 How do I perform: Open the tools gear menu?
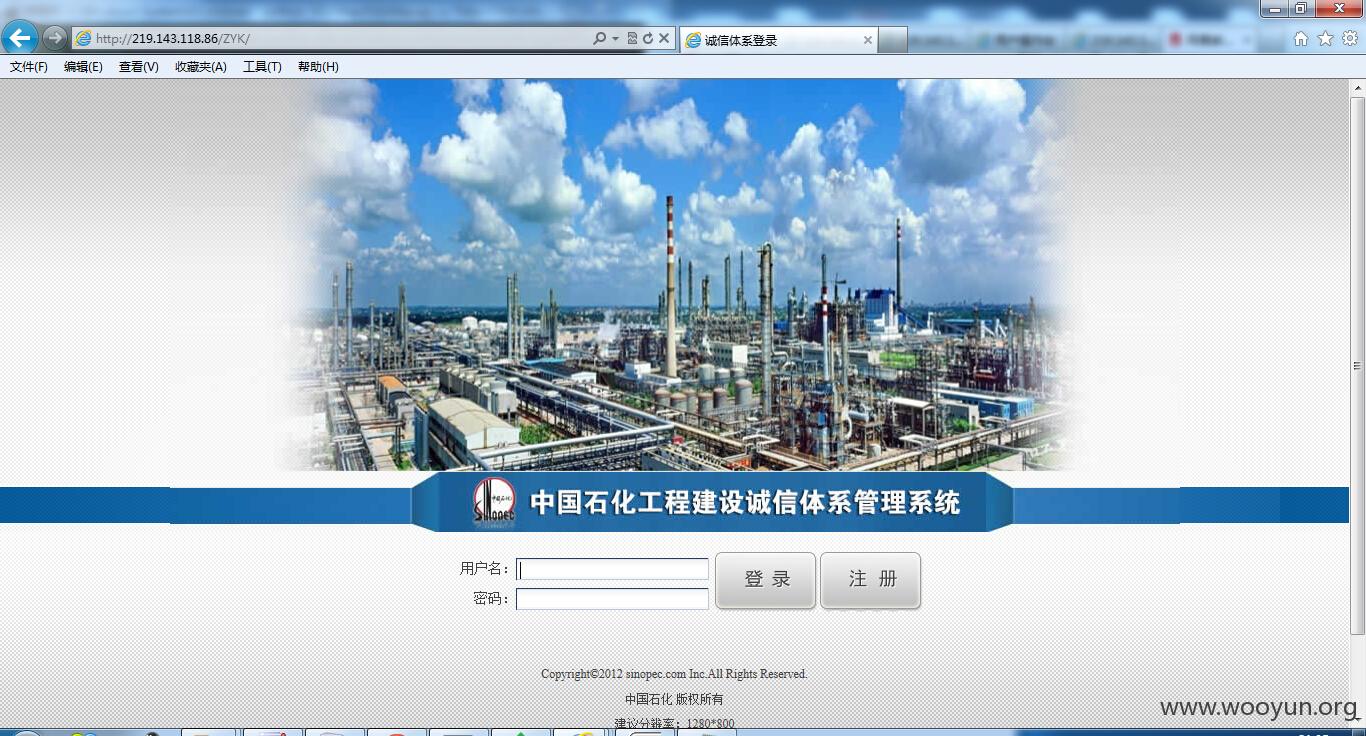1349,39
